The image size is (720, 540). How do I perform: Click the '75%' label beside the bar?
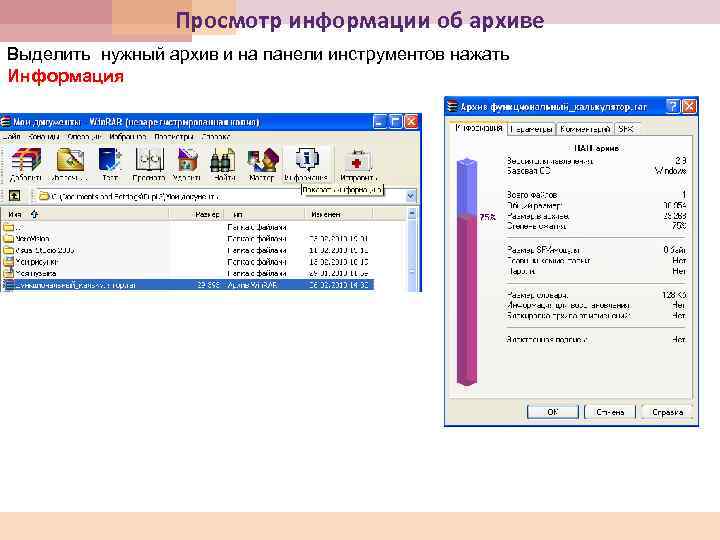[x=487, y=217]
